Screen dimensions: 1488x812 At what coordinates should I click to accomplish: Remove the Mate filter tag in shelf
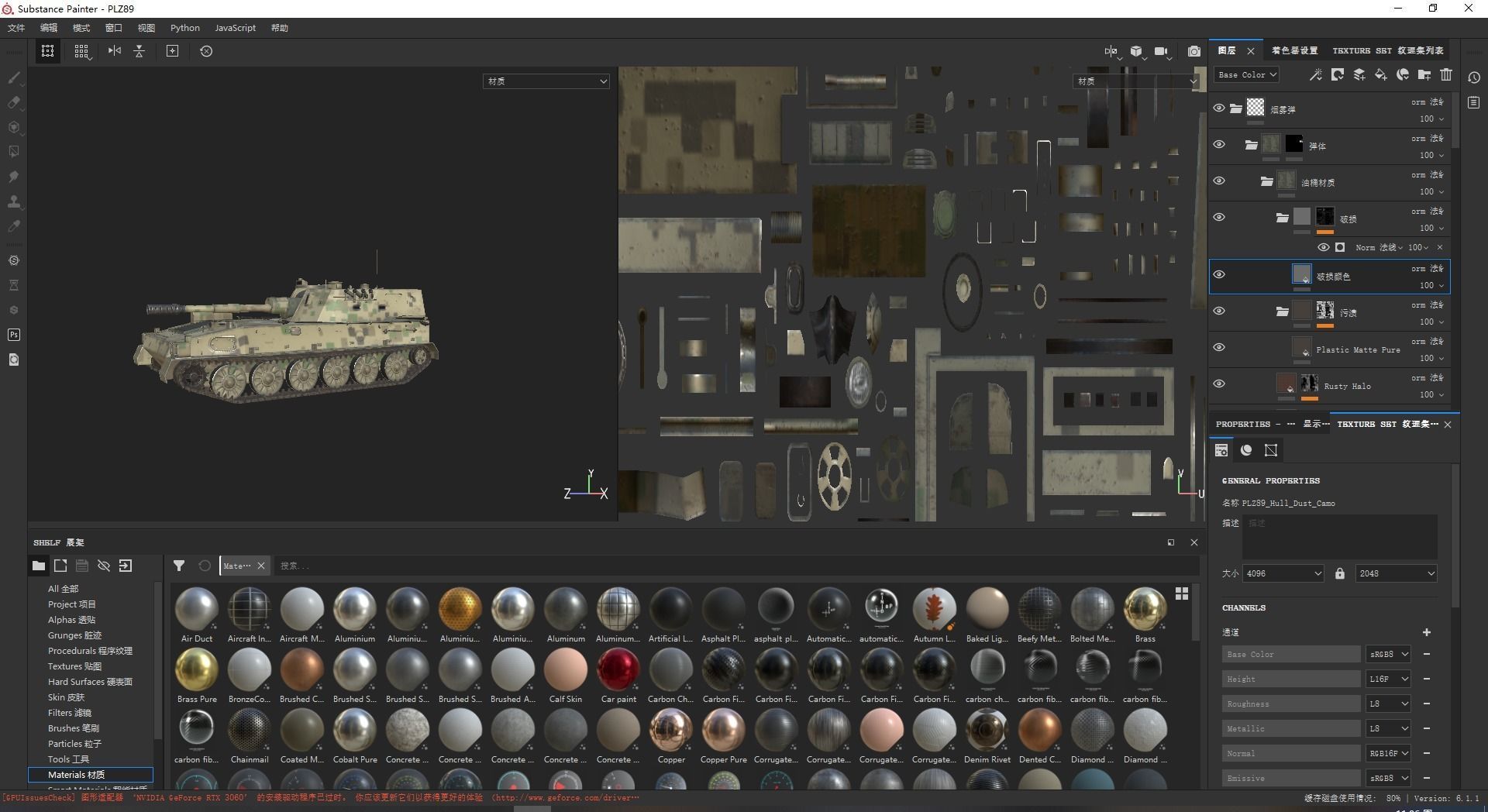(x=261, y=566)
